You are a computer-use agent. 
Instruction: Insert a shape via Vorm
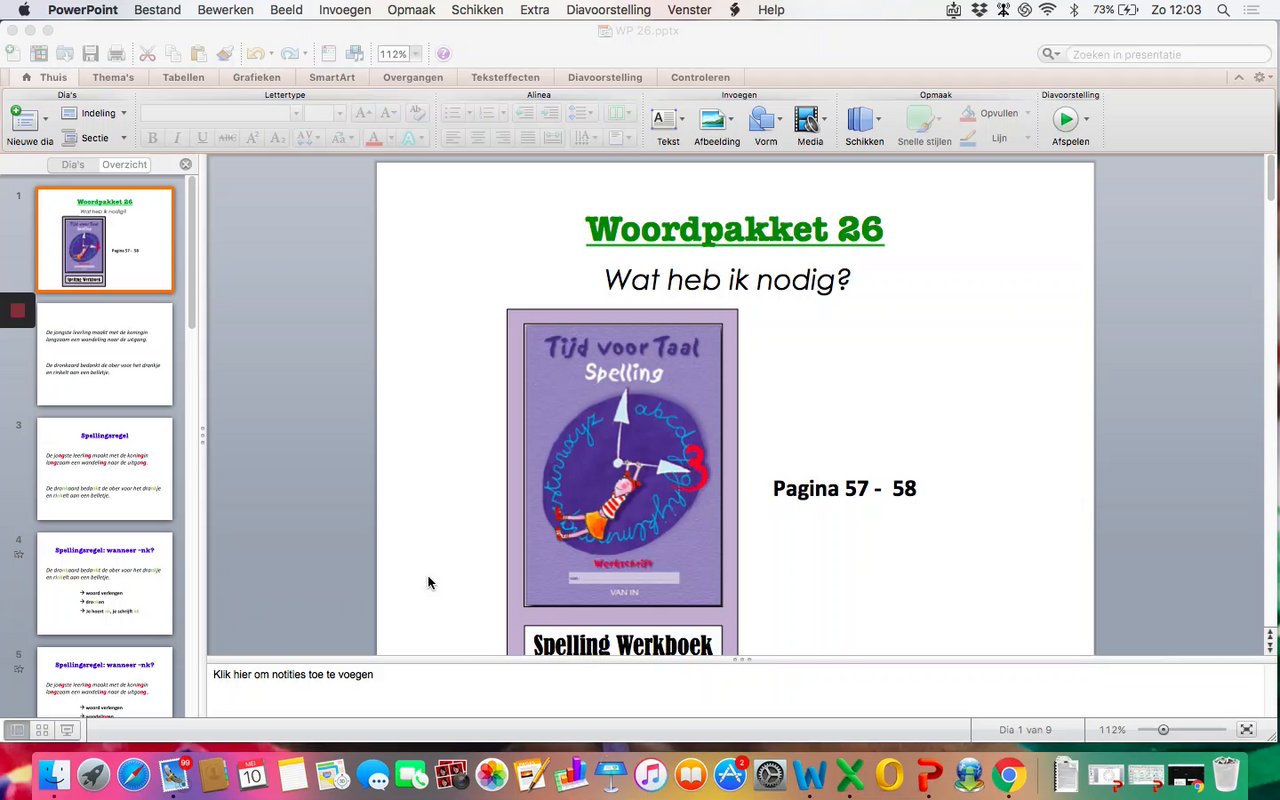(x=766, y=126)
